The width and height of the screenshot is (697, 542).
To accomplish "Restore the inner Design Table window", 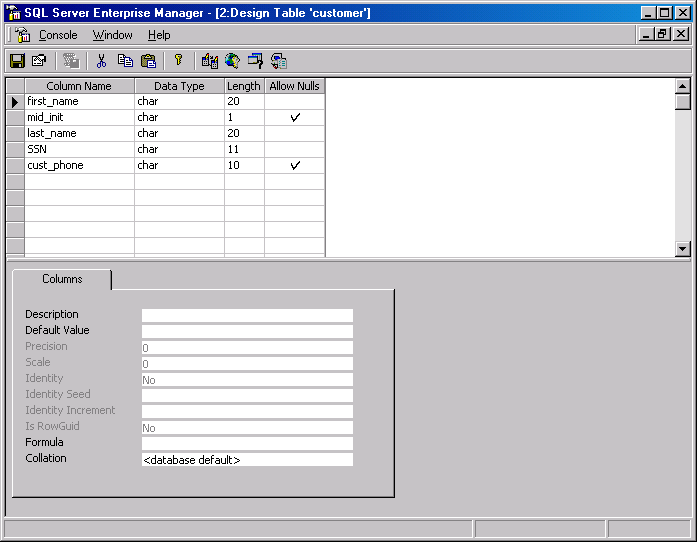I will pos(663,34).
